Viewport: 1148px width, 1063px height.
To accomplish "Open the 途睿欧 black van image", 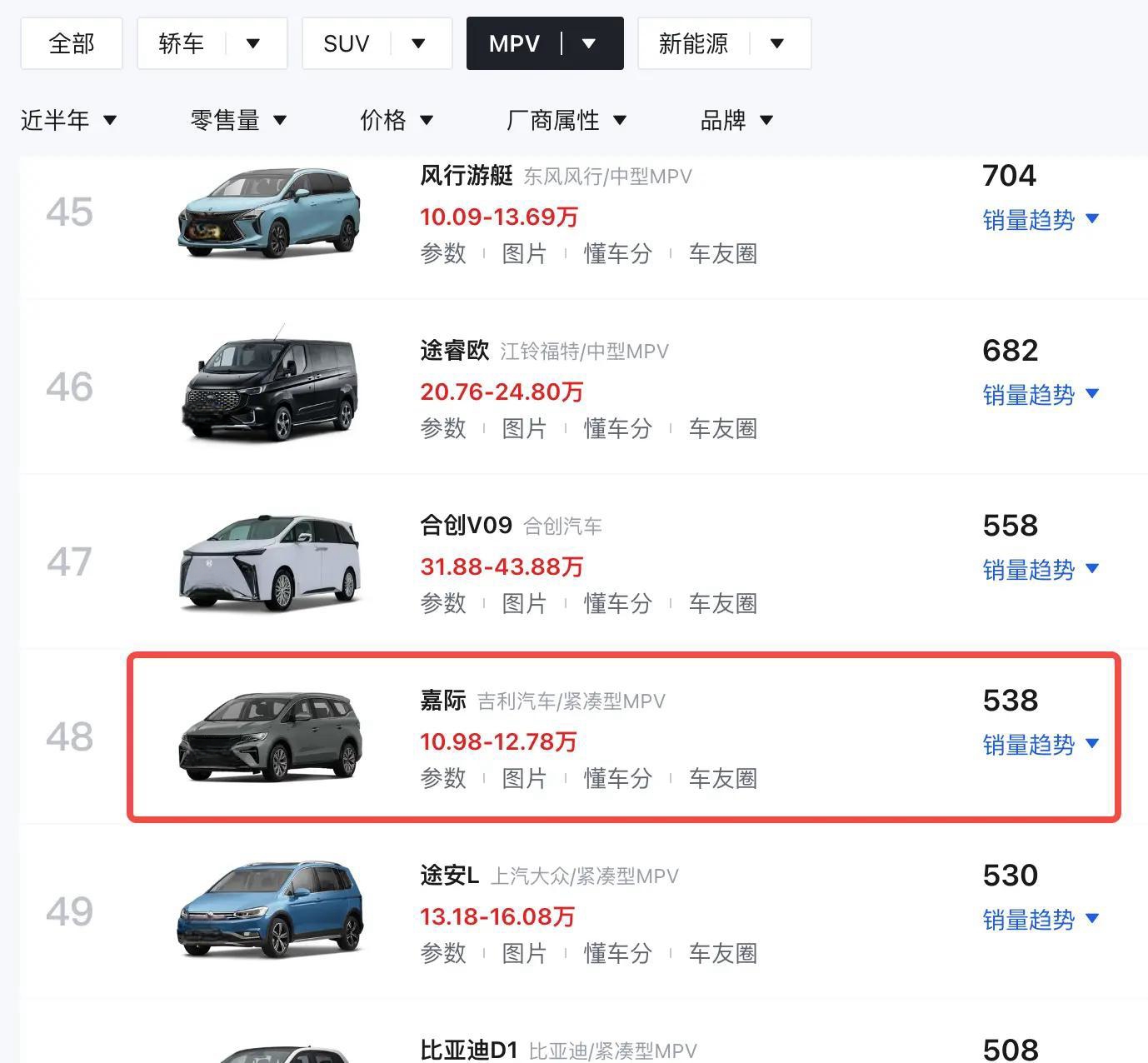I will point(269,387).
